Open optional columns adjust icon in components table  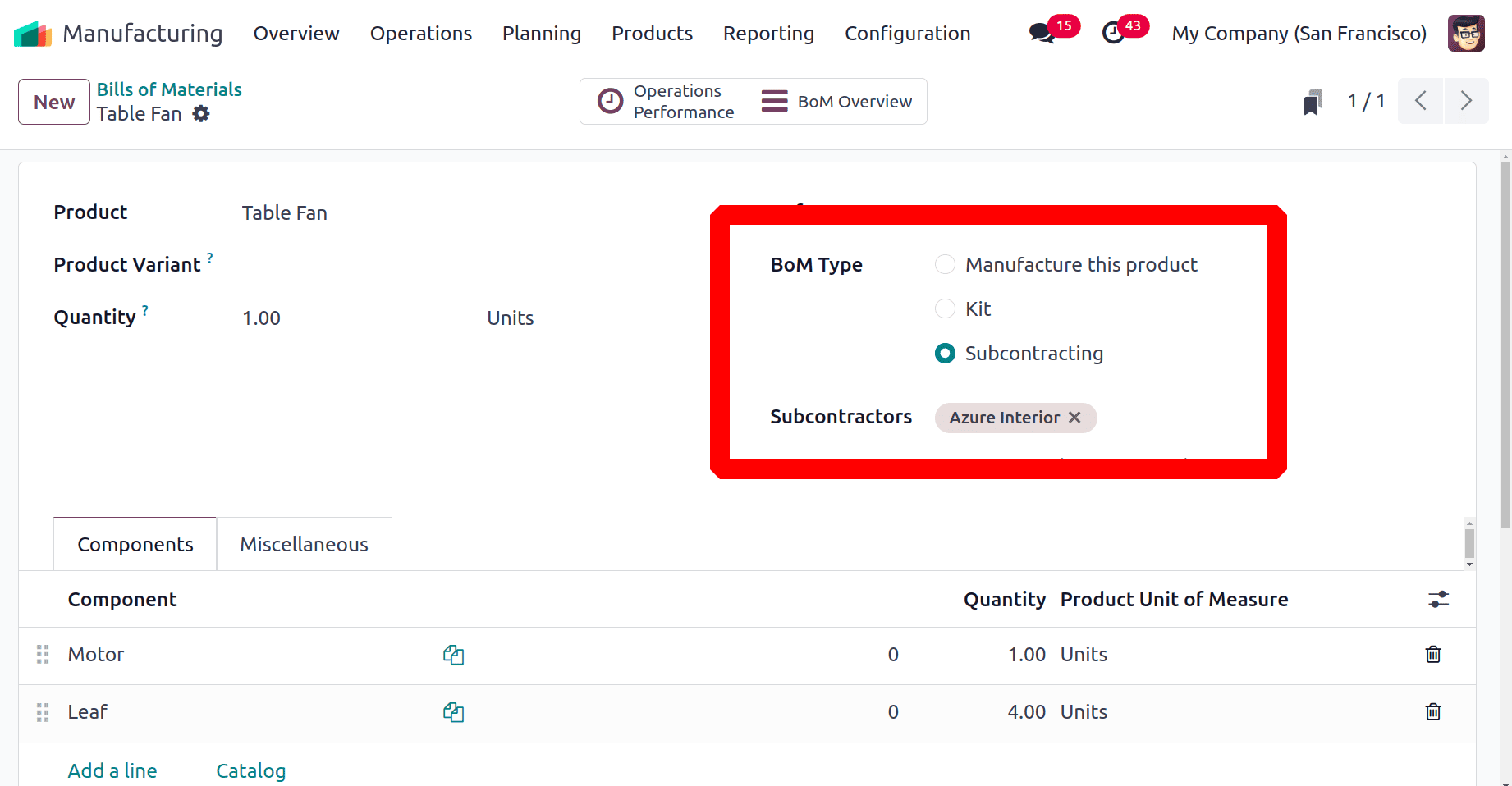(1438, 600)
